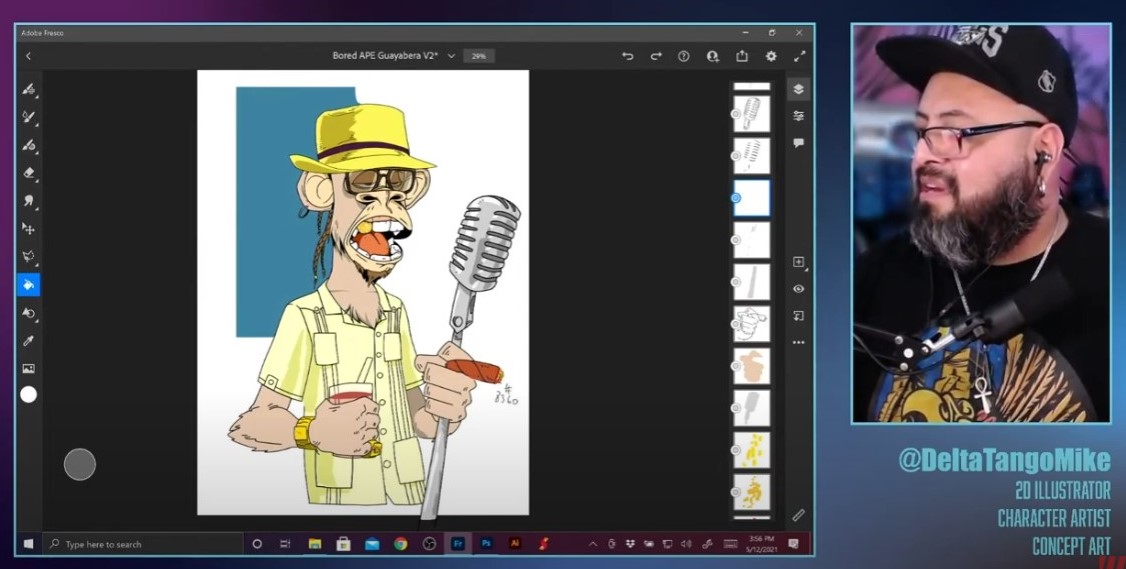Toggle the Layers panel icon
Viewport: 1126px width, 569px height.
(x=799, y=89)
